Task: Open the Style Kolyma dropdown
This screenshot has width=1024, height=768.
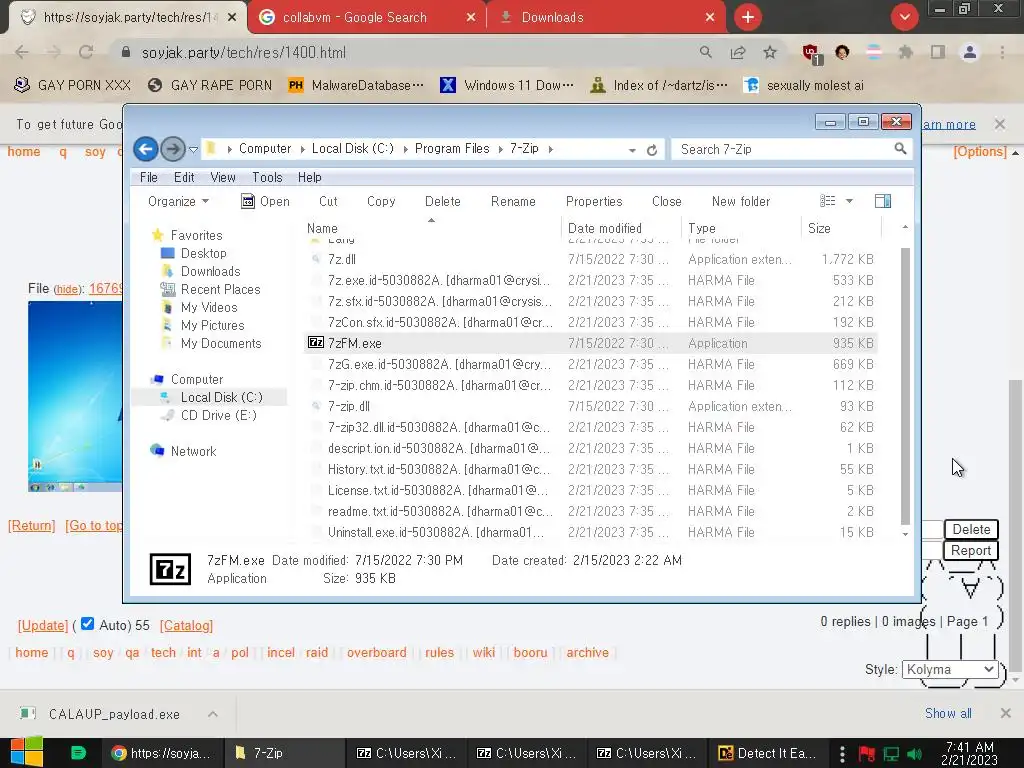Action: 950,669
